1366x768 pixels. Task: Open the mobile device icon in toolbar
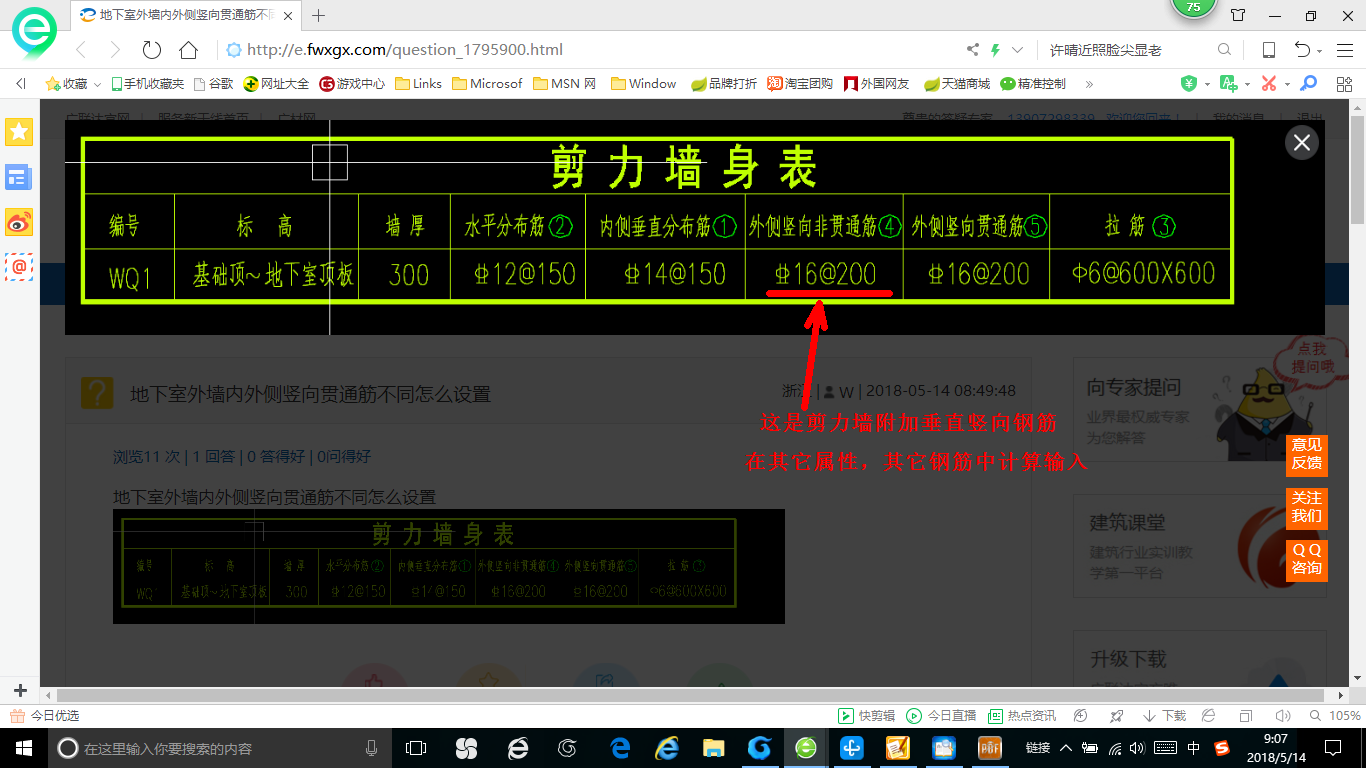point(1268,50)
